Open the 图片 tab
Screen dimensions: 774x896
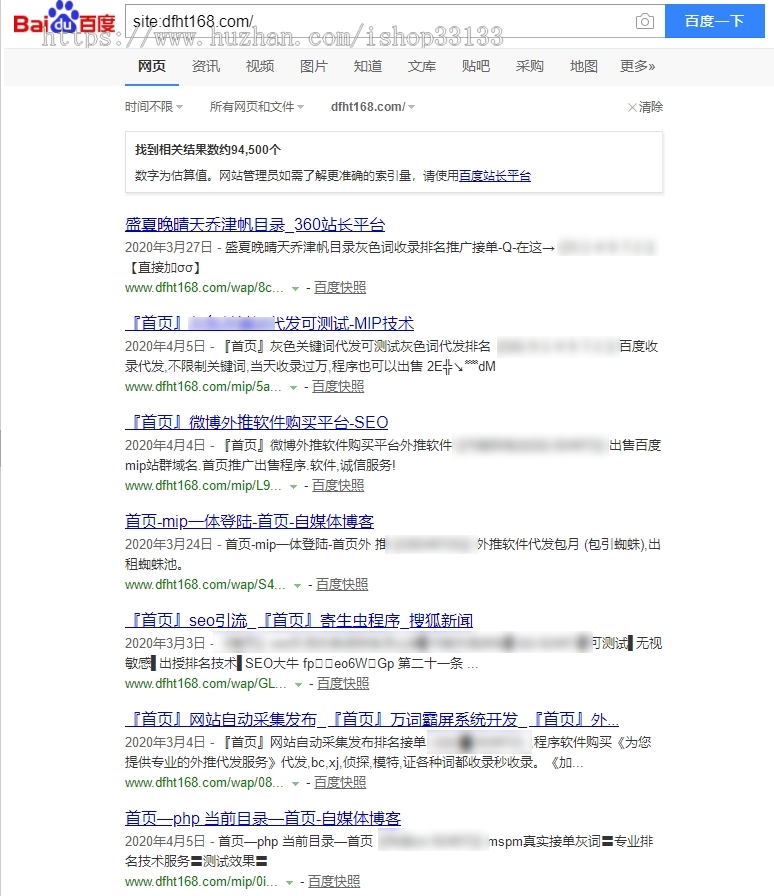pos(314,66)
